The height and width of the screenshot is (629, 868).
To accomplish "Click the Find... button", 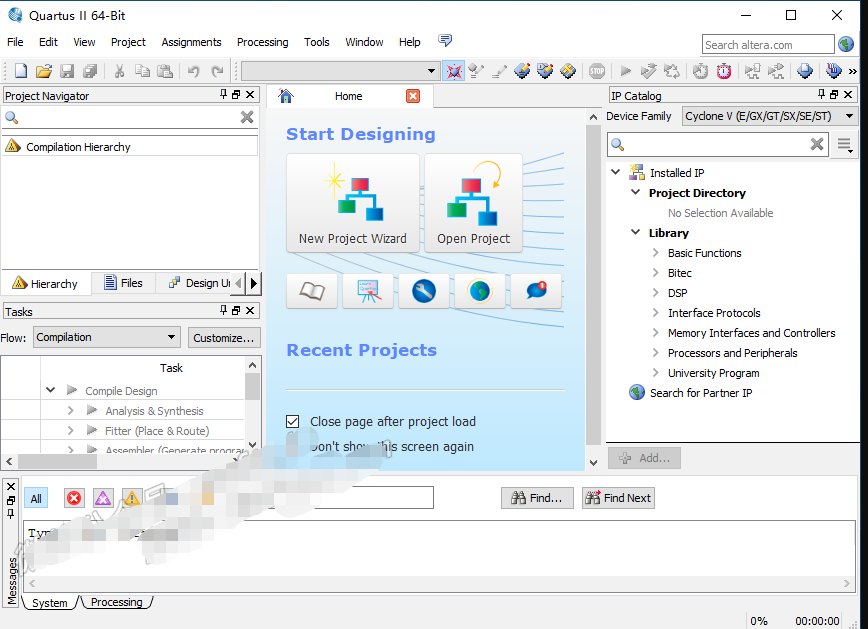I will [x=537, y=498].
